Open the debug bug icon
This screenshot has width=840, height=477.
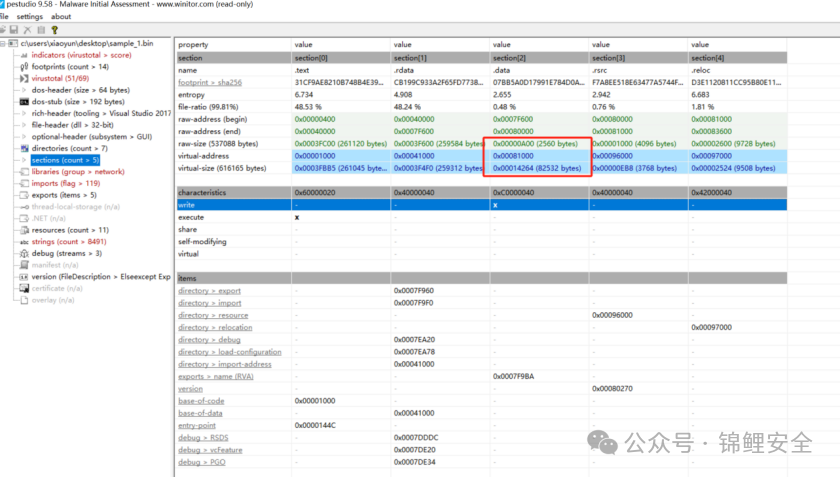[24, 254]
